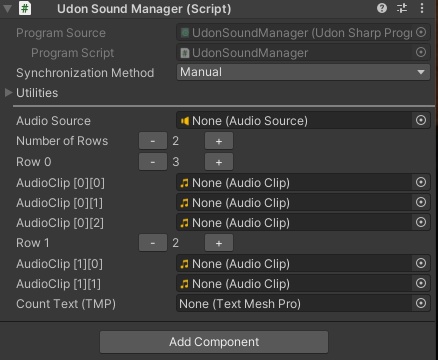The image size is (438, 360).
Task: Open object picker for AudioClip [1][0]
Action: 421,263
